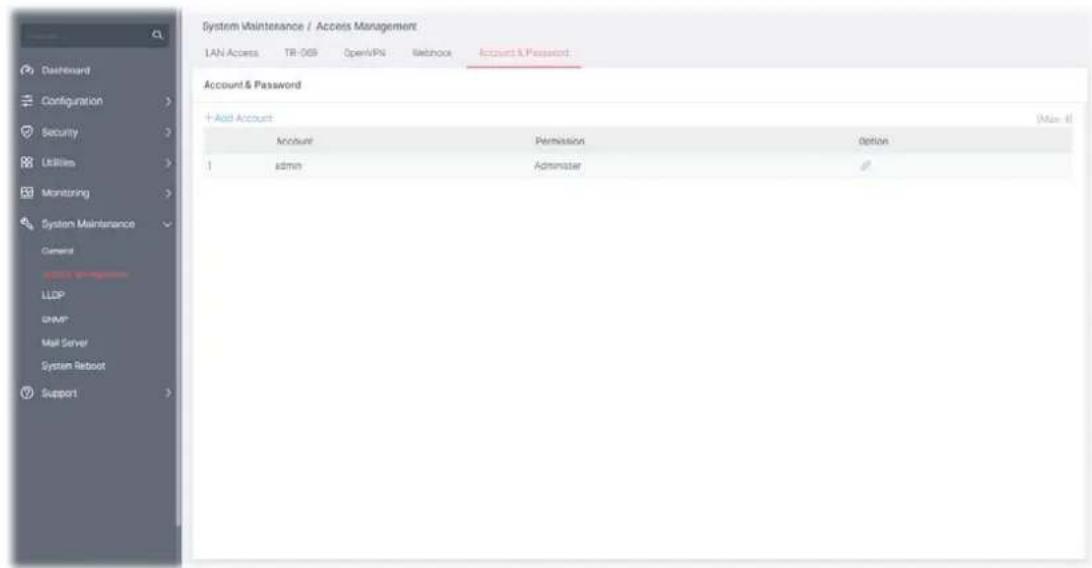
Task: Open the SNMP submenu item
Action: point(54,320)
